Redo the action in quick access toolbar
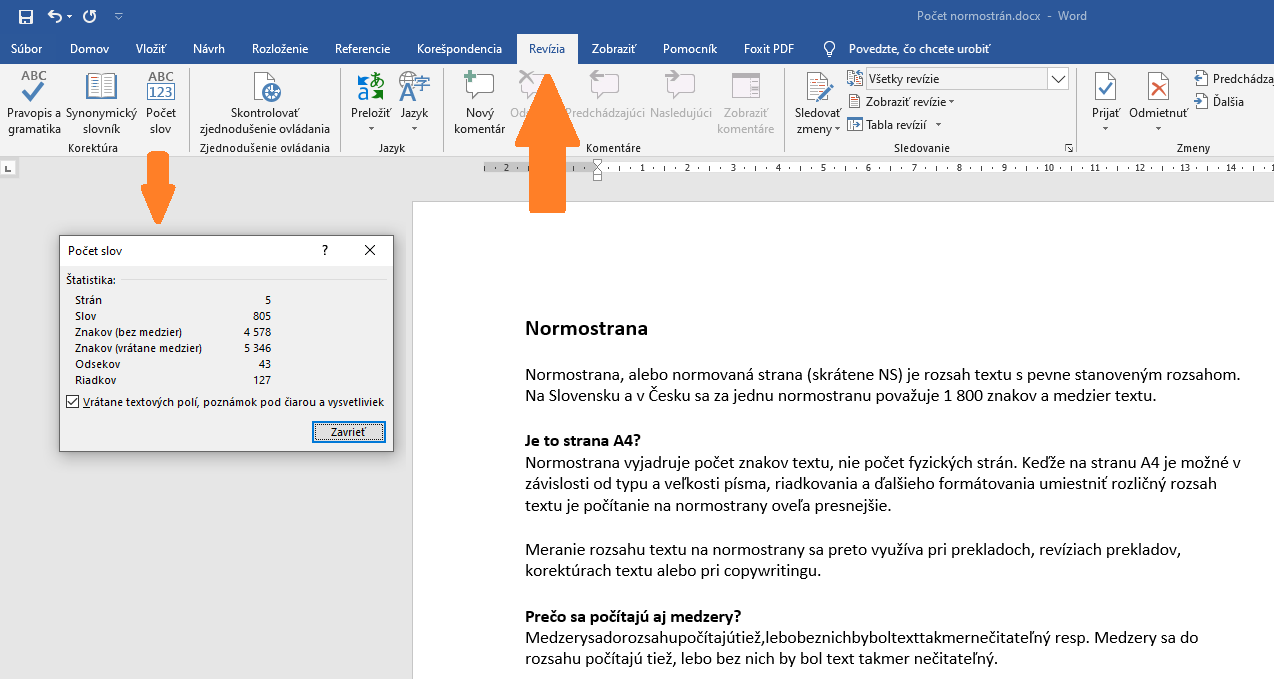The image size is (1274, 679). (x=90, y=16)
